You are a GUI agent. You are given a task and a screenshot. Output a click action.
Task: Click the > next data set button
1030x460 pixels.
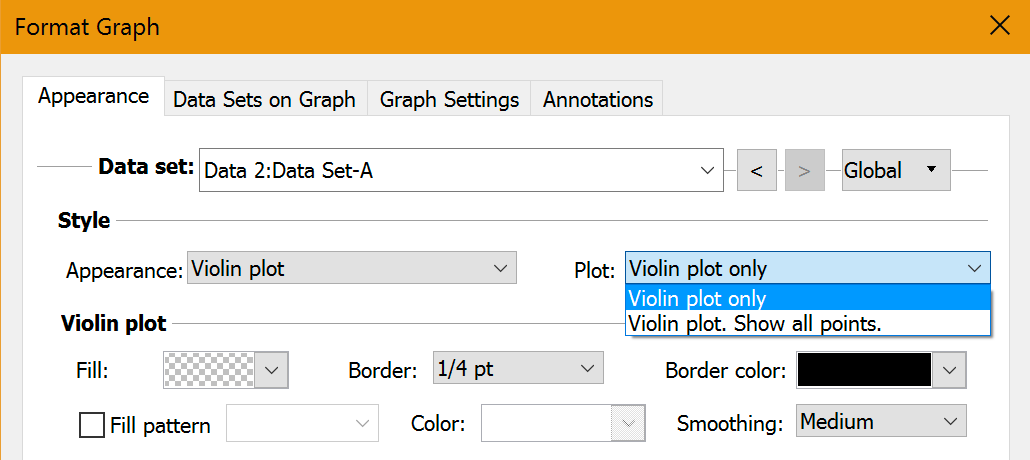pyautogui.click(x=804, y=171)
